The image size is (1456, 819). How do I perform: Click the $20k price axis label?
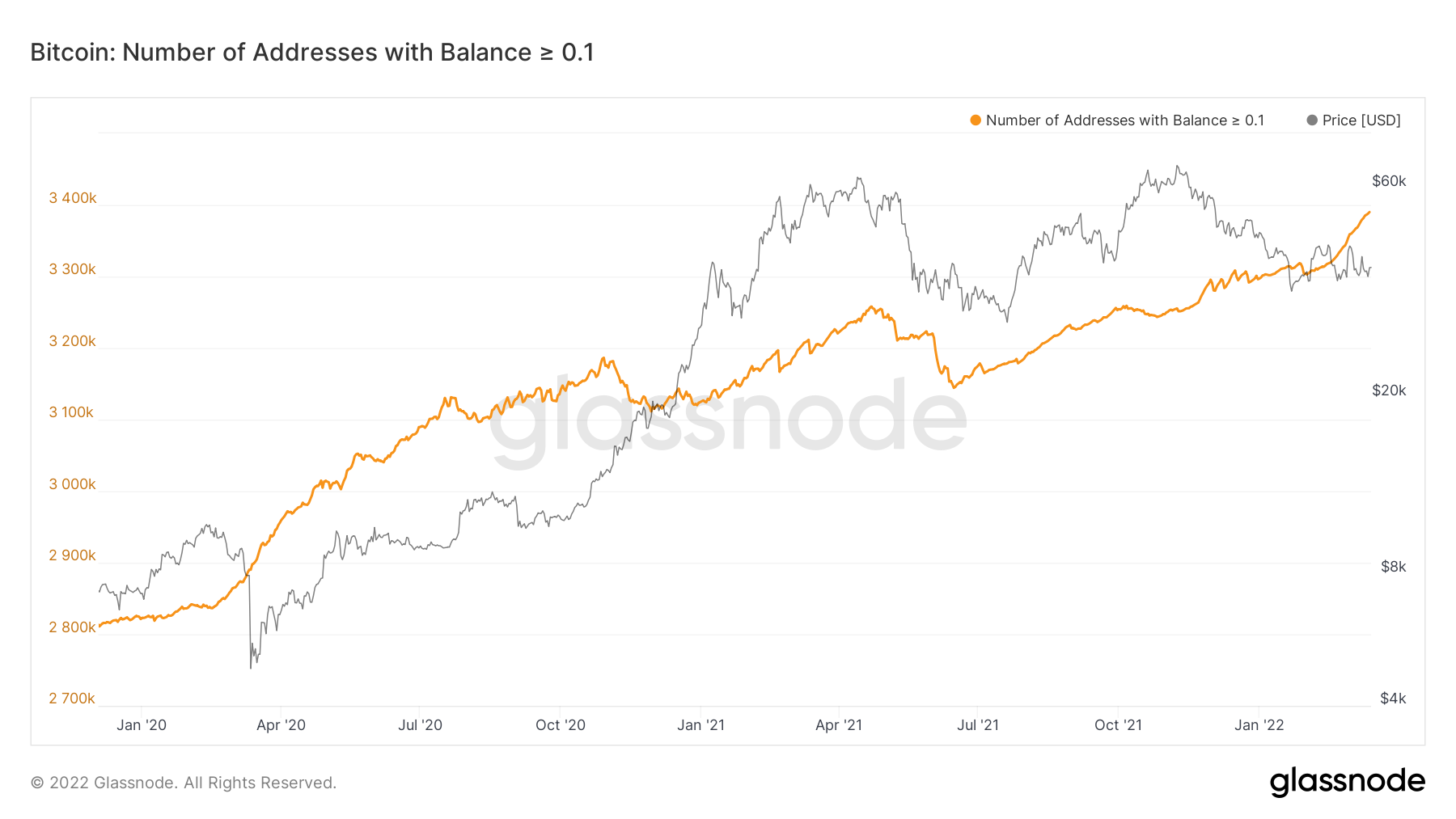(1389, 391)
